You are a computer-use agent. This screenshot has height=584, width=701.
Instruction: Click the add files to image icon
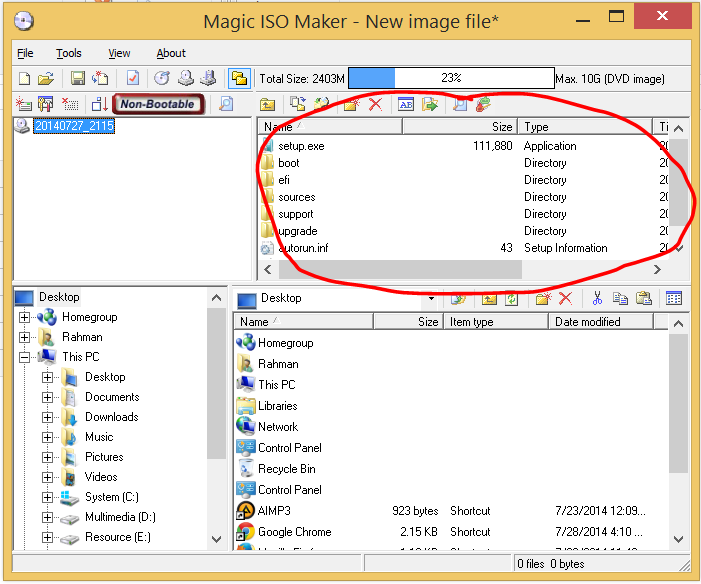tap(23, 104)
